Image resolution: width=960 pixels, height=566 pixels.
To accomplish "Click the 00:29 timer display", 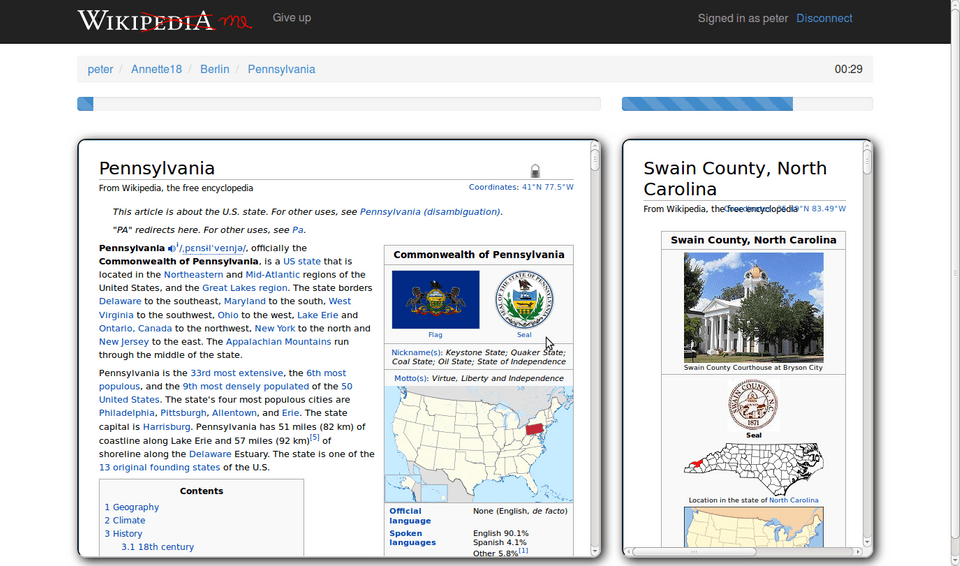I will click(849, 69).
